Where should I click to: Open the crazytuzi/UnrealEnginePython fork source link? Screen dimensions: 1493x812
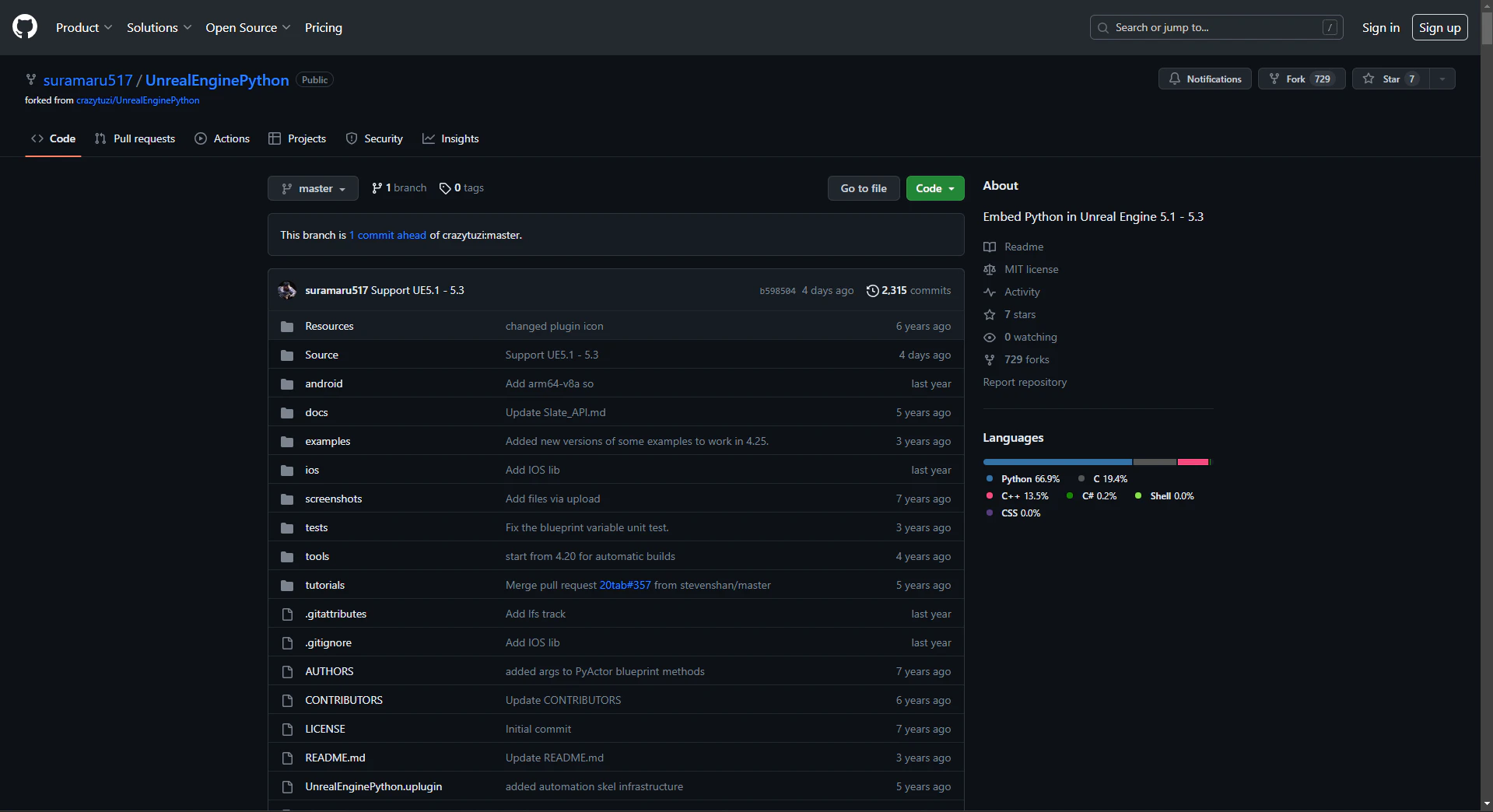click(138, 100)
